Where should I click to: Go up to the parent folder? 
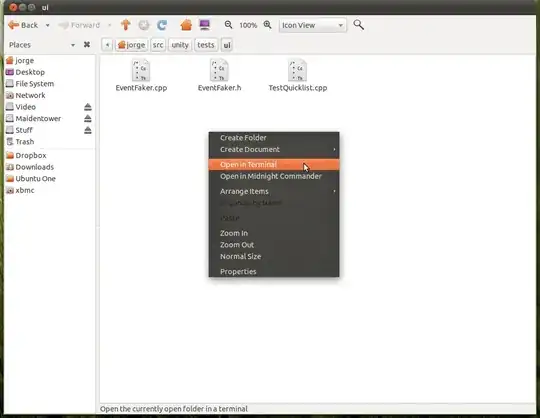click(x=126, y=25)
